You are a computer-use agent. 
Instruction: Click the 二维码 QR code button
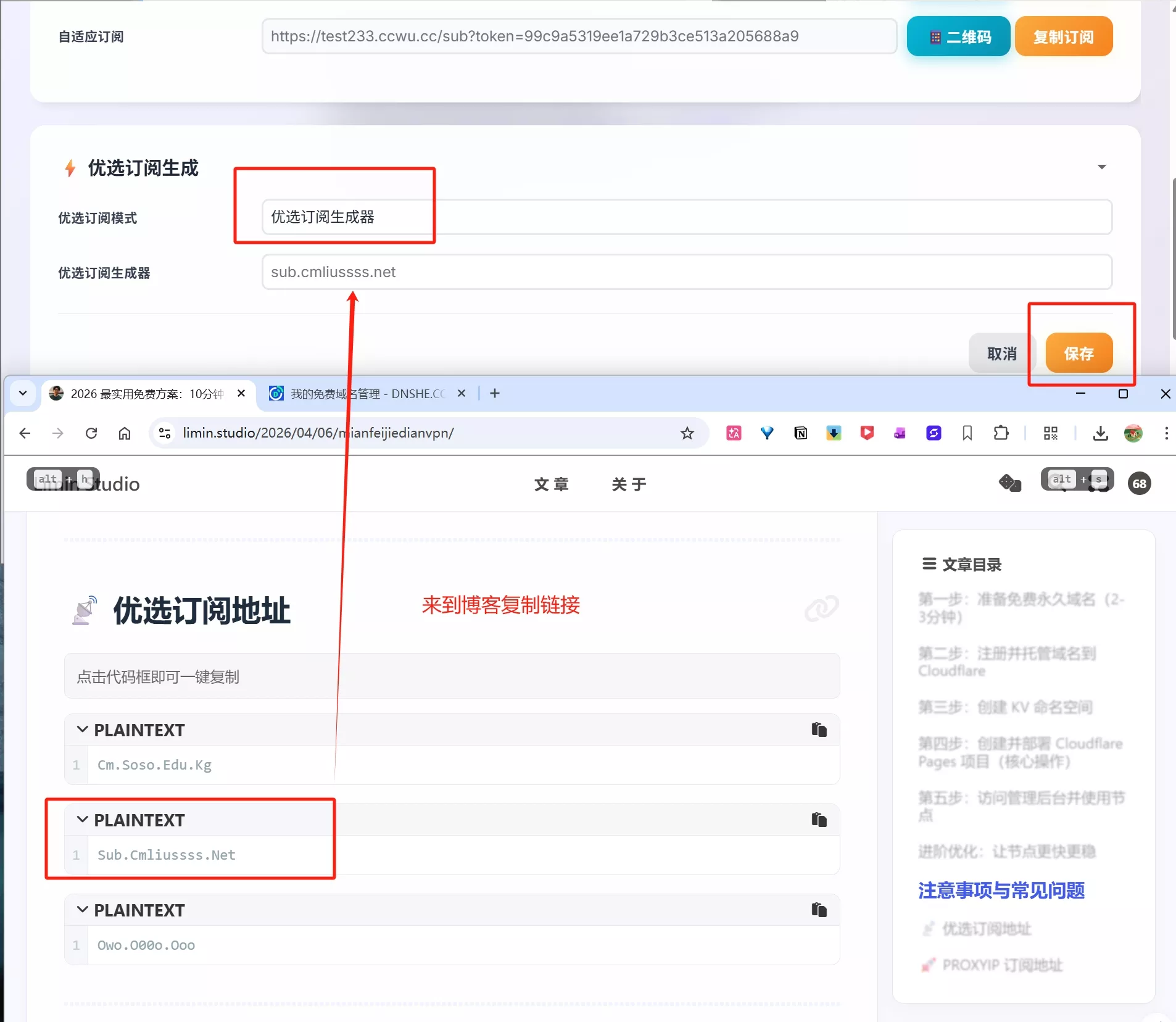[x=958, y=36]
